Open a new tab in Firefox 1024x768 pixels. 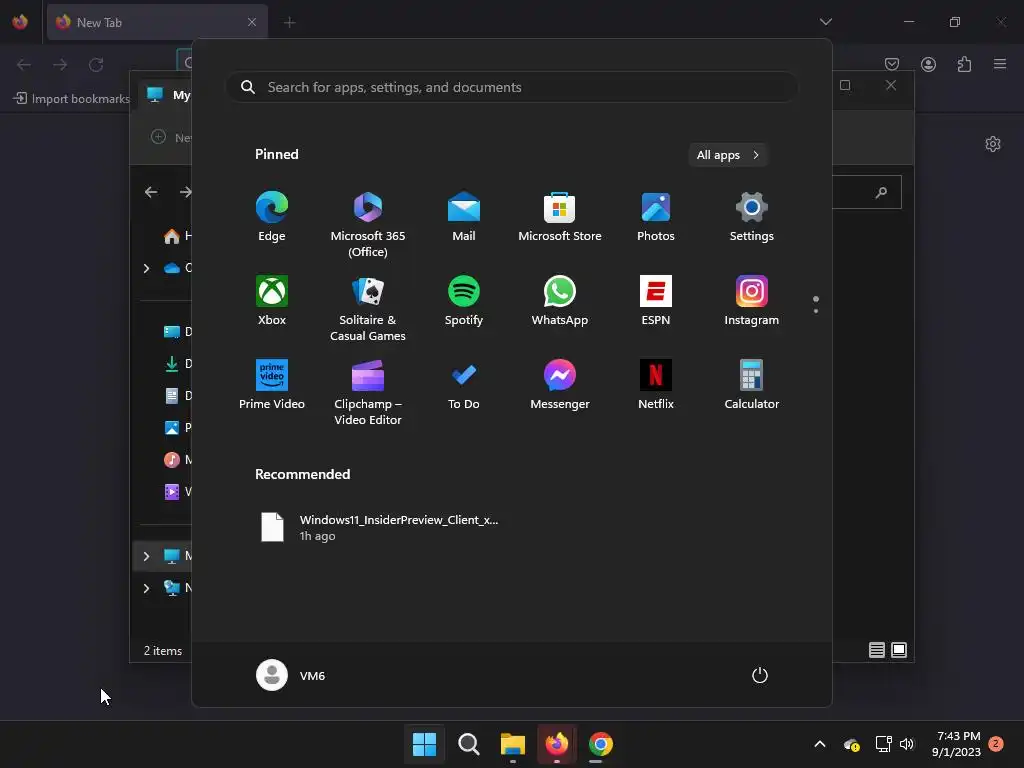(x=289, y=23)
